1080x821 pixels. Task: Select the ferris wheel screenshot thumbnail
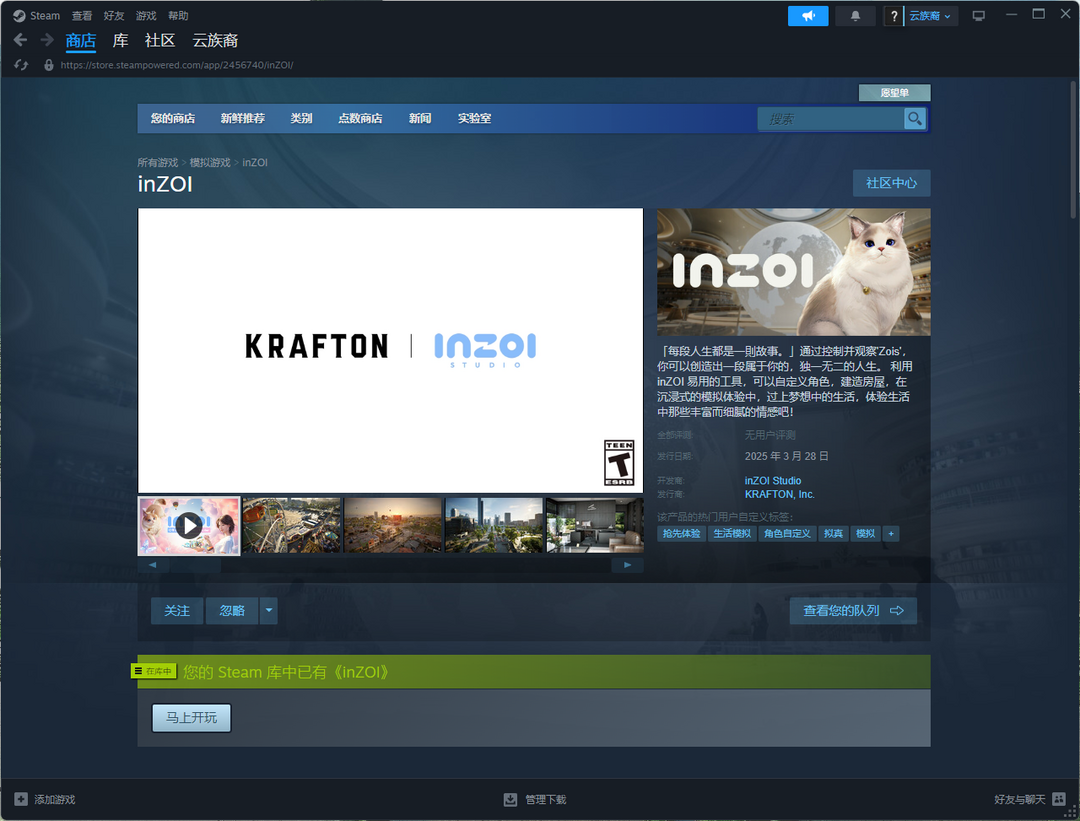click(x=291, y=526)
